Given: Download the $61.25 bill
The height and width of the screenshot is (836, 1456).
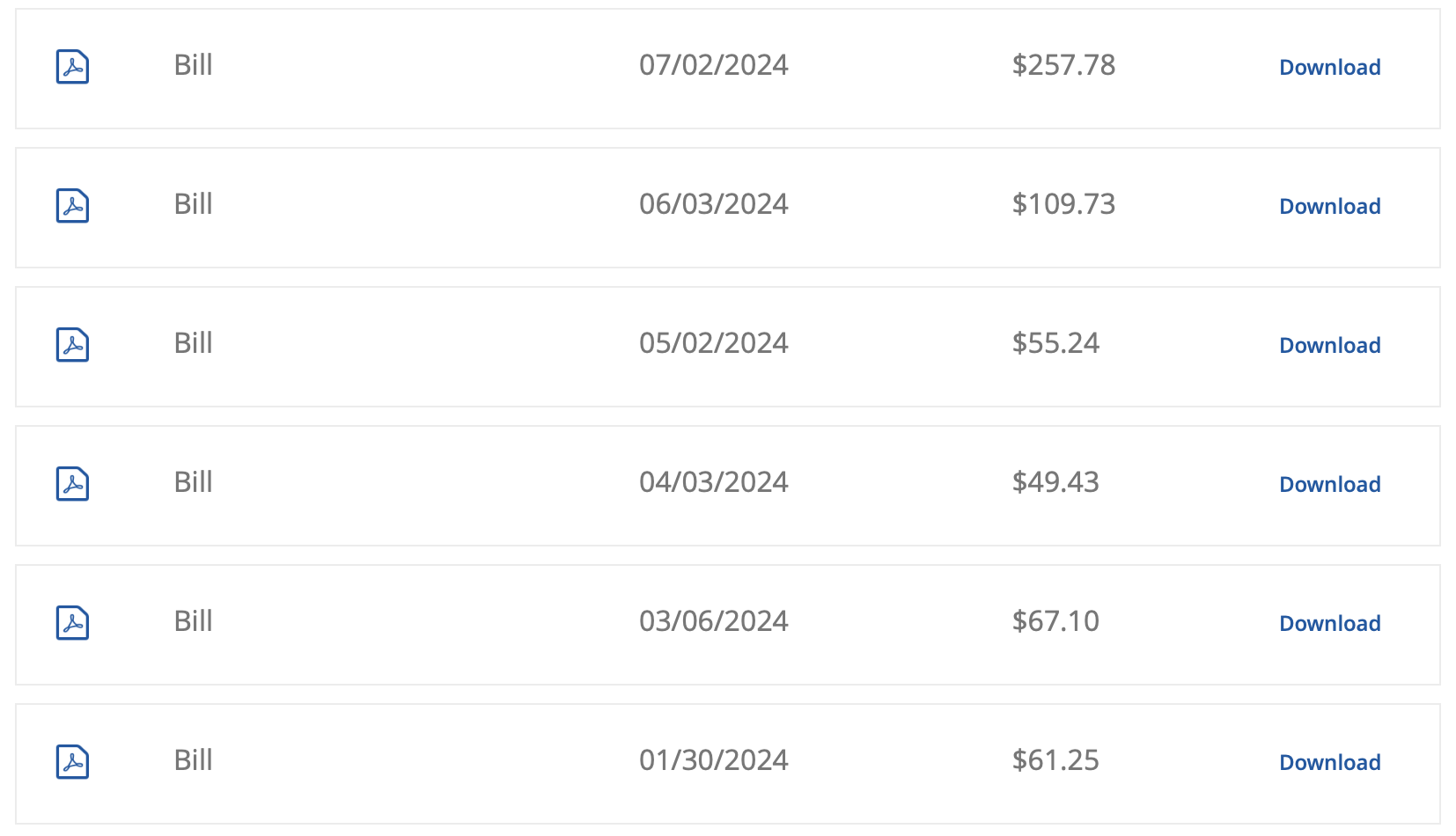Looking at the screenshot, I should point(1329,763).
